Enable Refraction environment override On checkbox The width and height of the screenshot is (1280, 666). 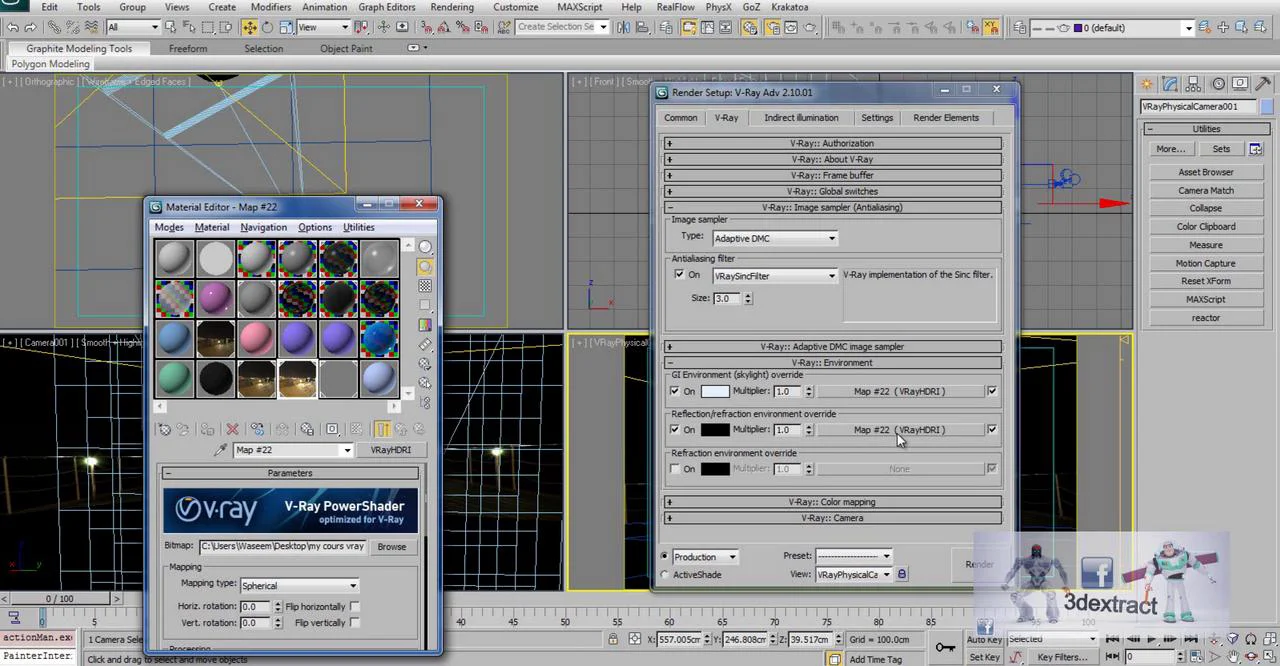[x=675, y=468]
